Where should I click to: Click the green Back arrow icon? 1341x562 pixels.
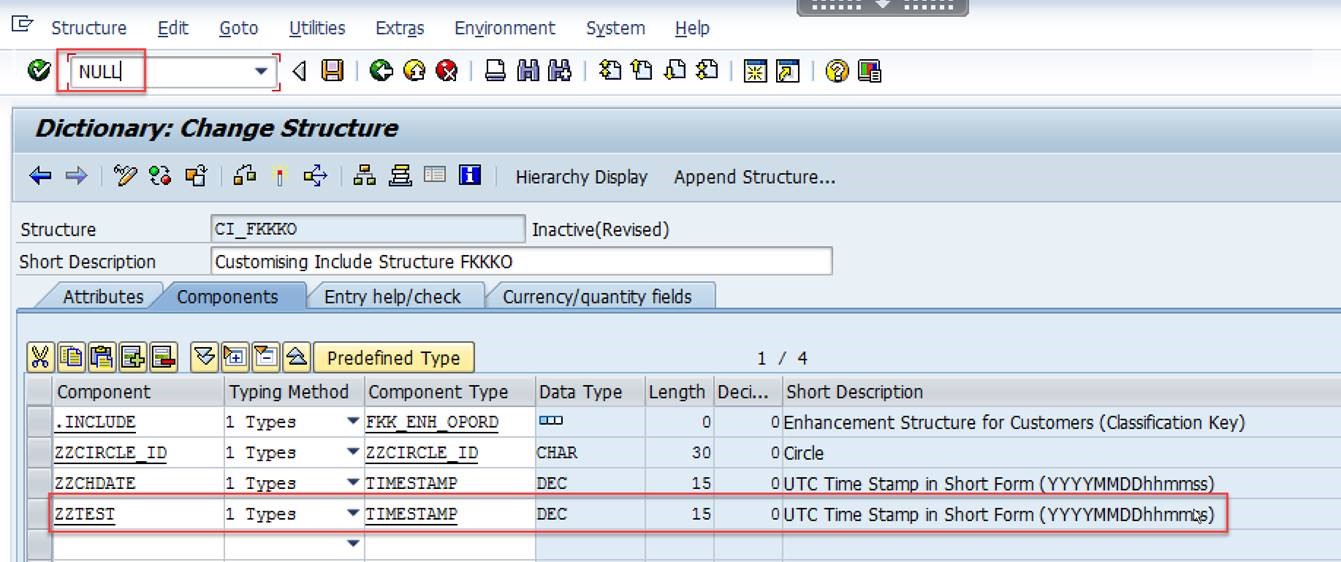pyautogui.click(x=381, y=71)
